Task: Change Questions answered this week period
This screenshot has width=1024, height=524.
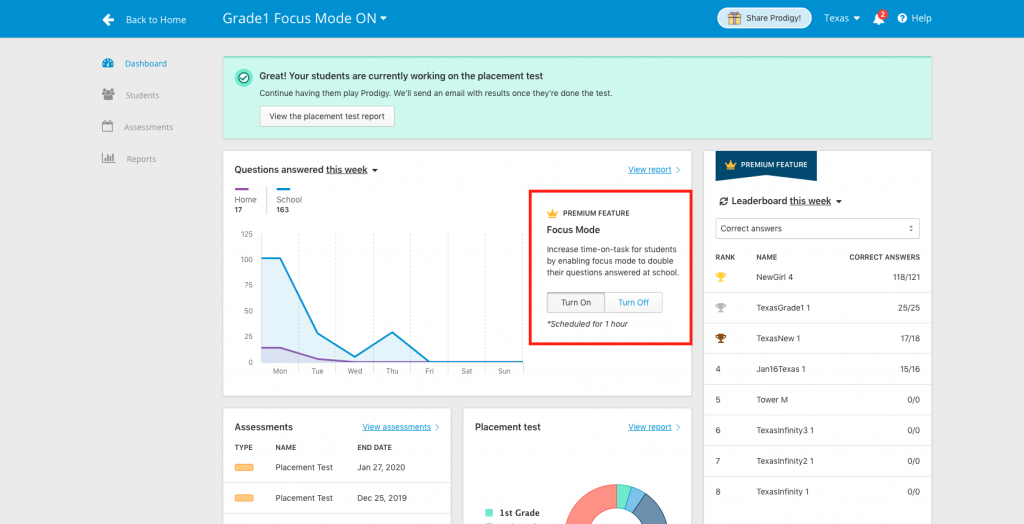Action: [x=352, y=170]
